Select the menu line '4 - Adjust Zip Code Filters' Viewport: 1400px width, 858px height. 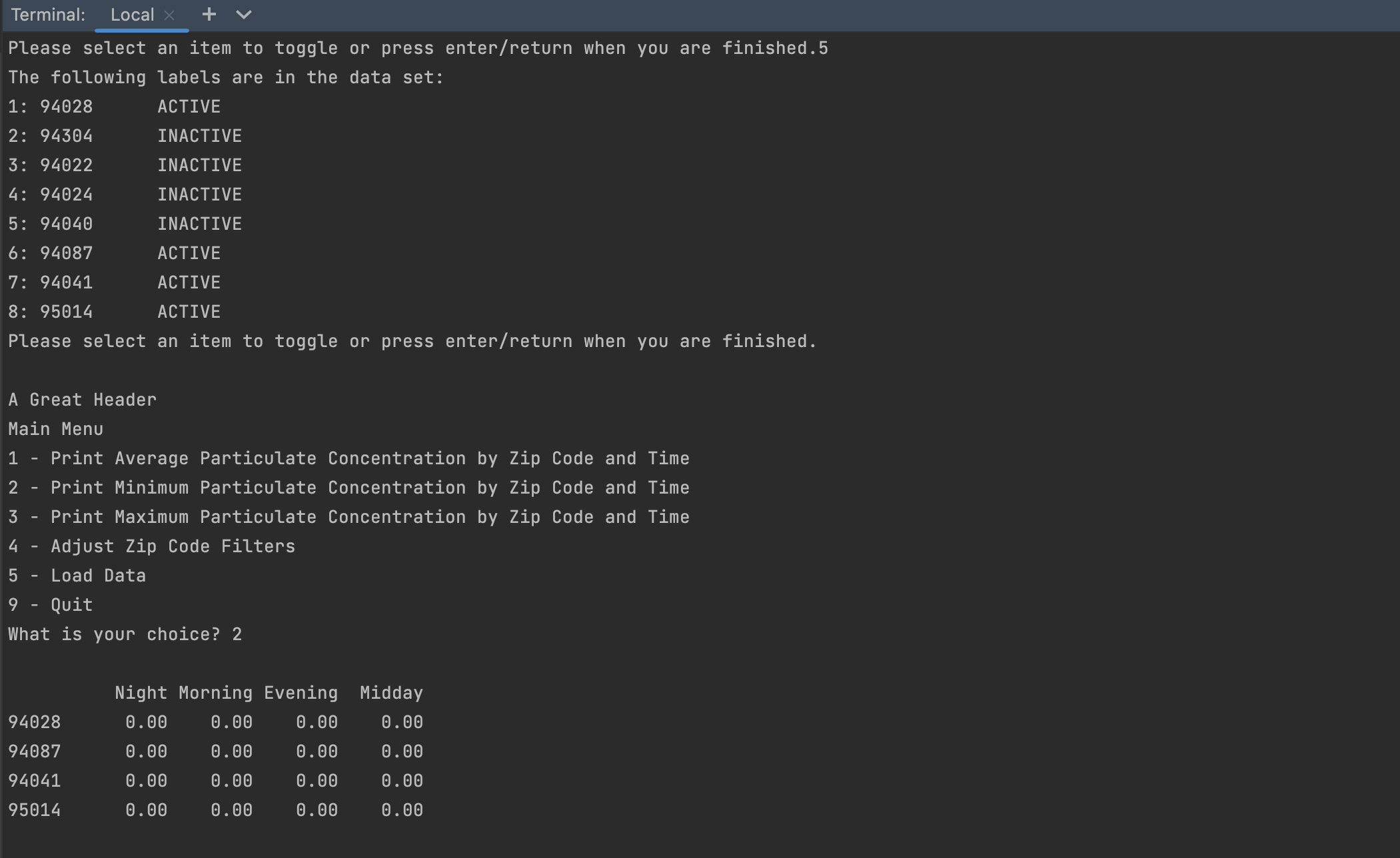(151, 546)
